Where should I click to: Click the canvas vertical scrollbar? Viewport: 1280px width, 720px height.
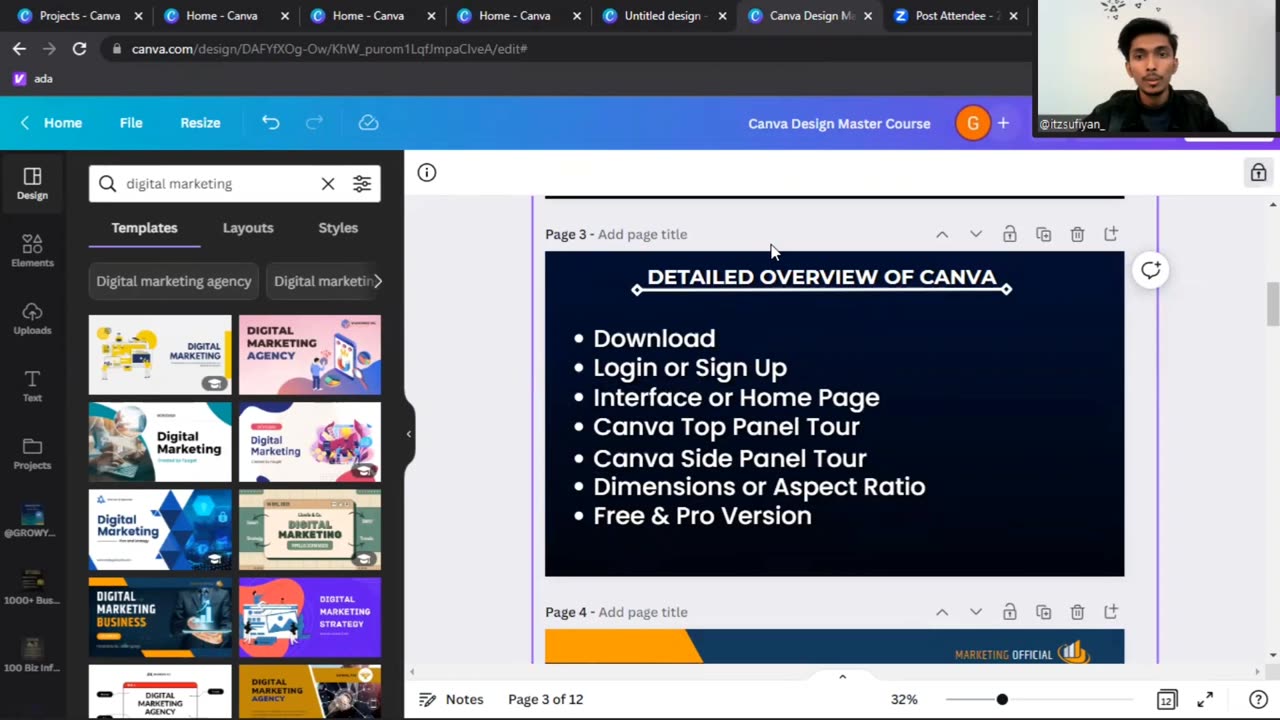pyautogui.click(x=1272, y=304)
